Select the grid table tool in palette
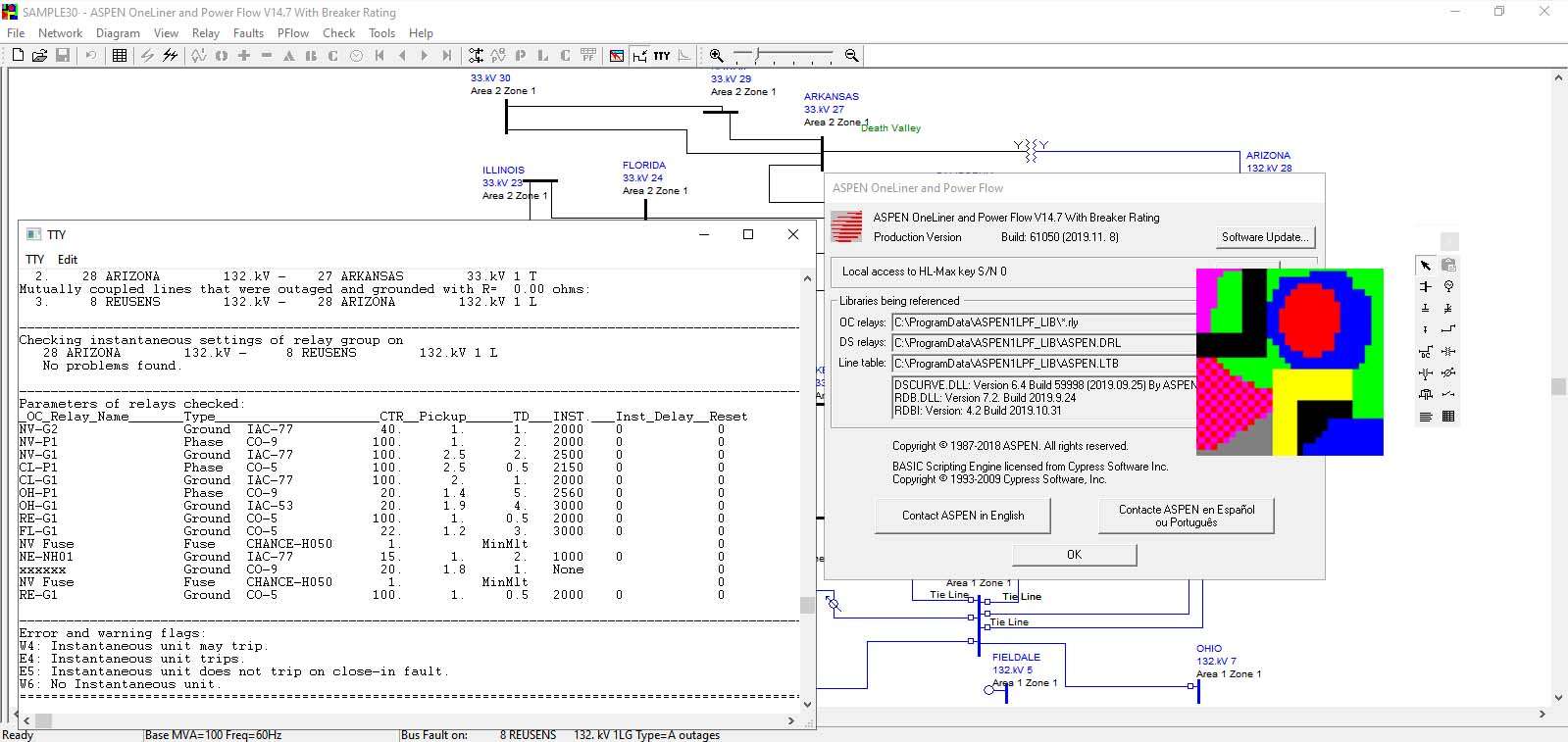1568x742 pixels. (x=1448, y=417)
